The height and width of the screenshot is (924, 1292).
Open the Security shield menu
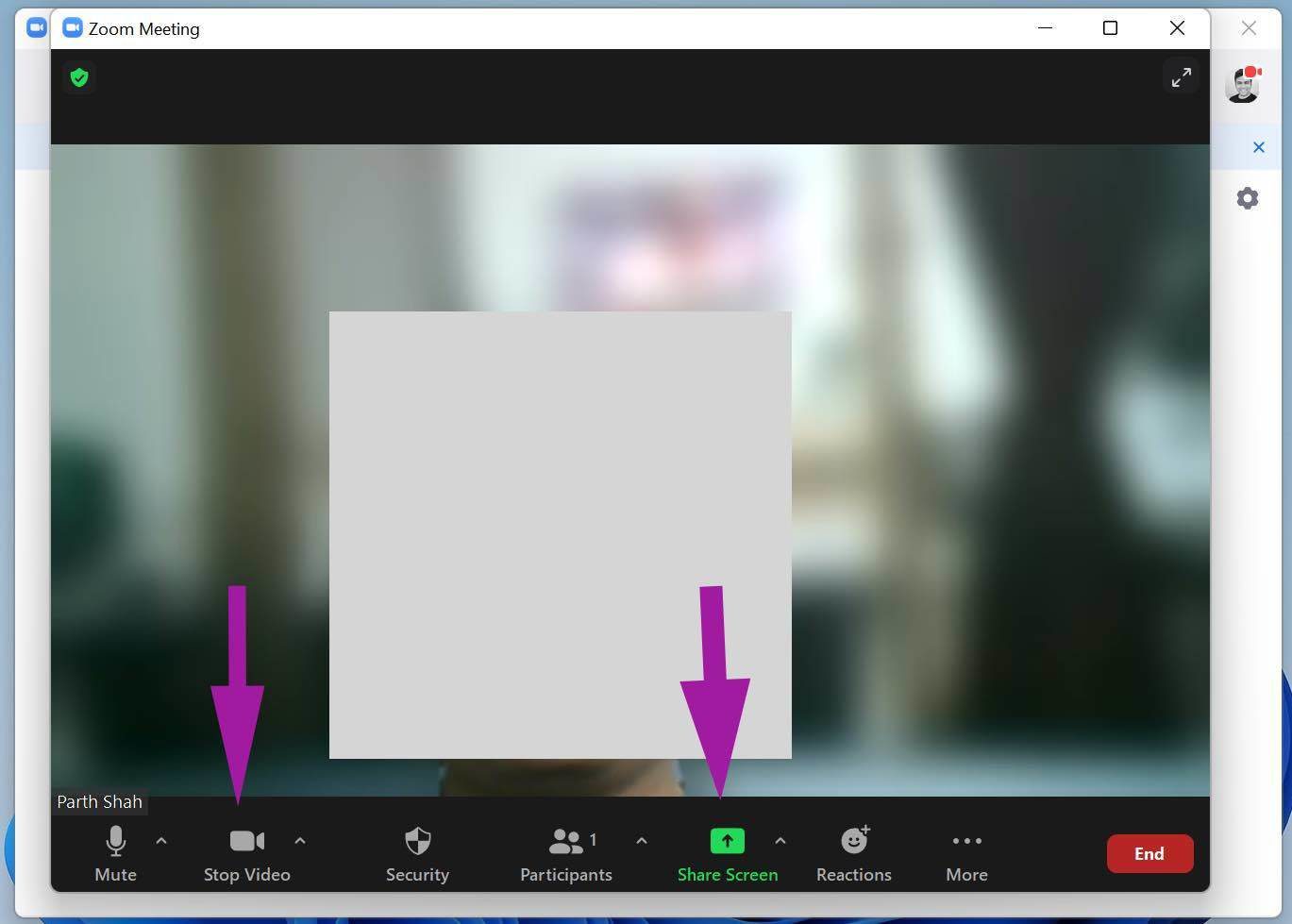[417, 853]
